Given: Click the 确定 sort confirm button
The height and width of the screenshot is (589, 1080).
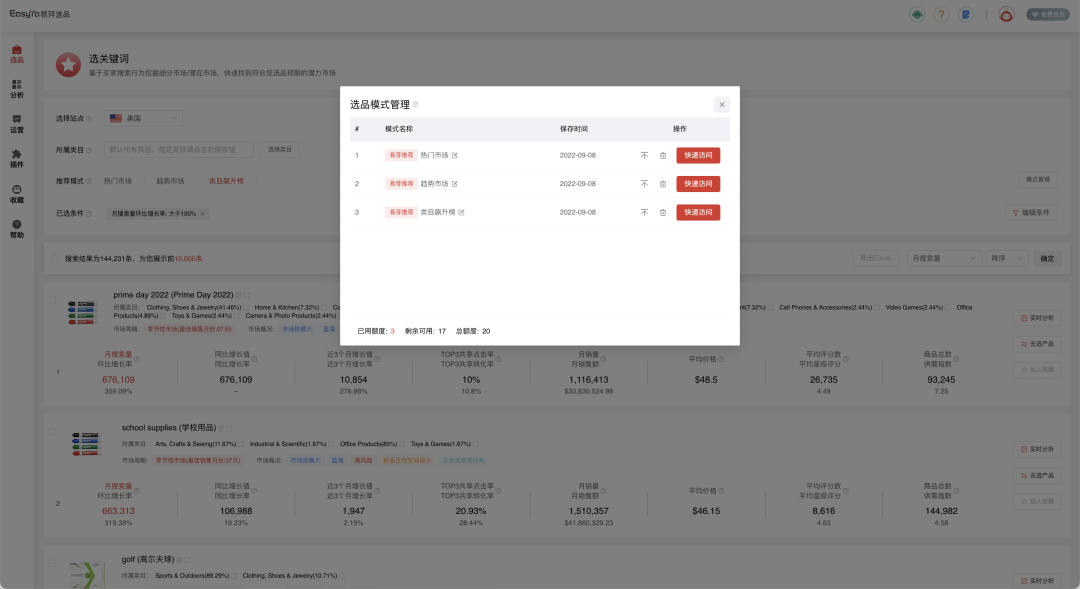Looking at the screenshot, I should point(1047,258).
